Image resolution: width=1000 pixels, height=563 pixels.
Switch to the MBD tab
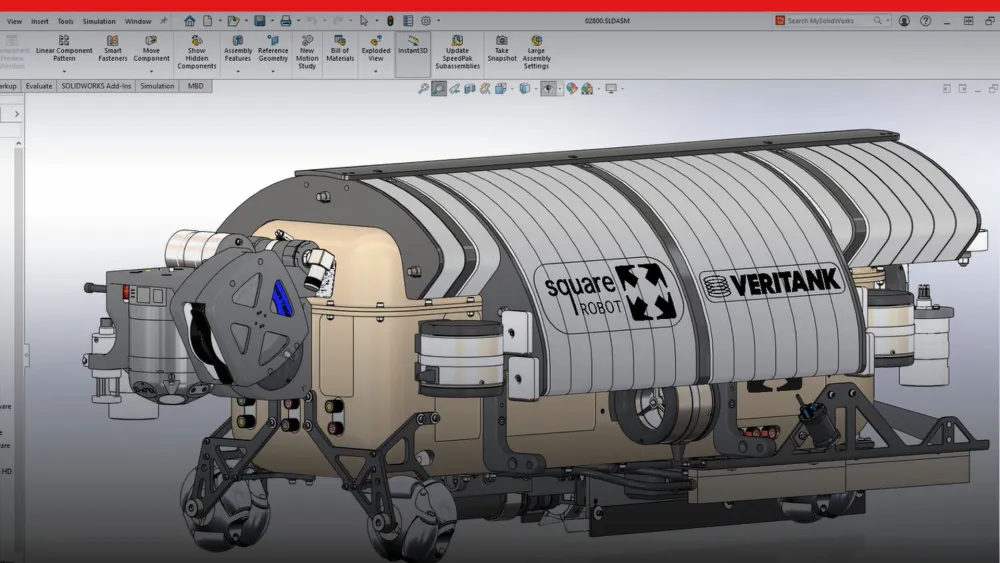195,86
